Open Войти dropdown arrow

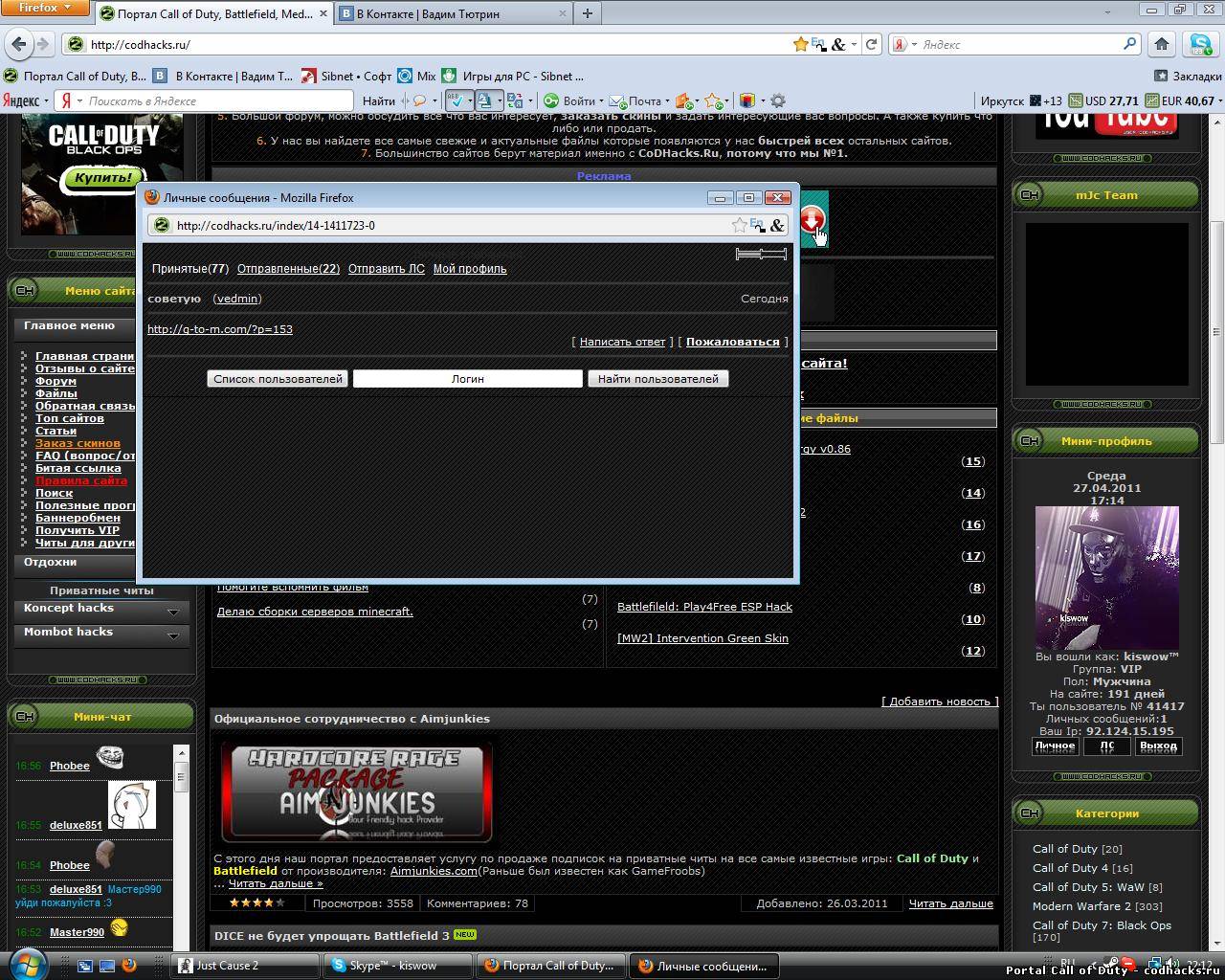pyautogui.click(x=601, y=100)
